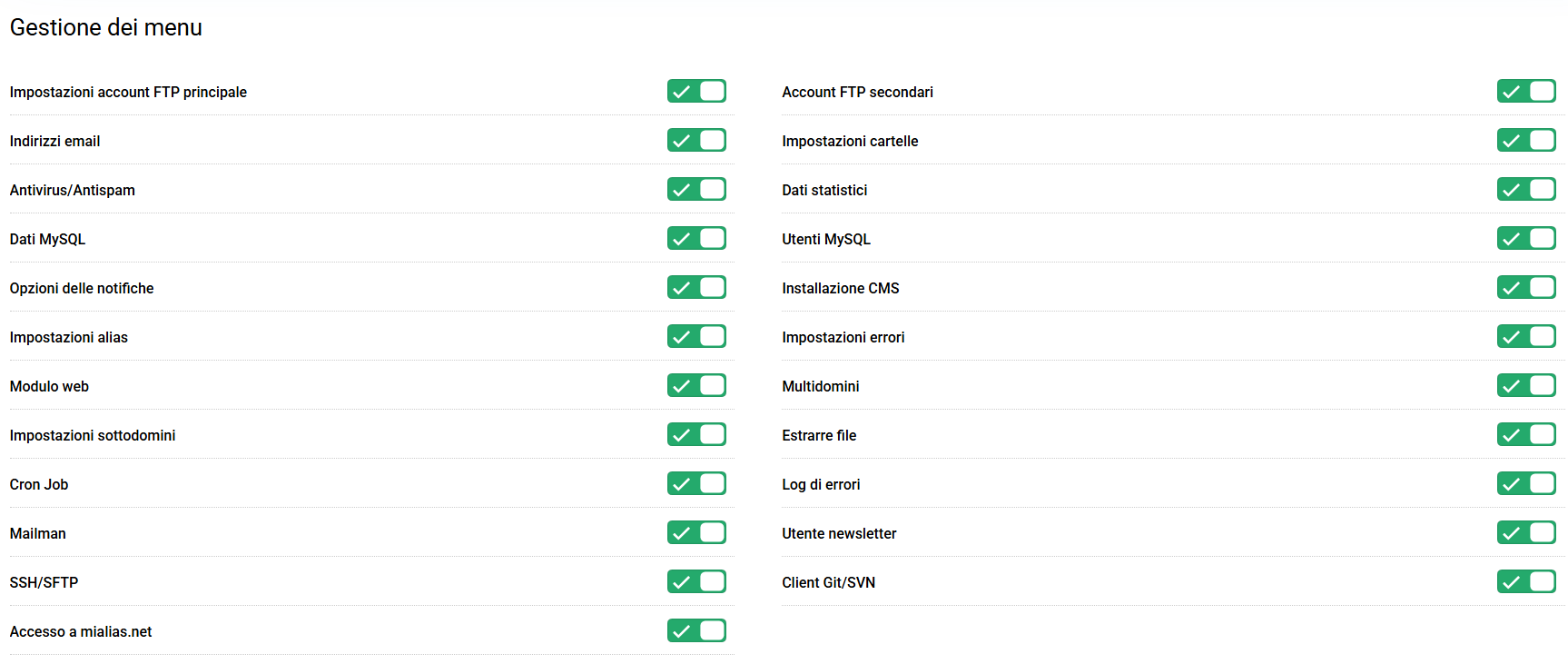
Task: Switch off Log di errori toggle
Action: click(1526, 484)
